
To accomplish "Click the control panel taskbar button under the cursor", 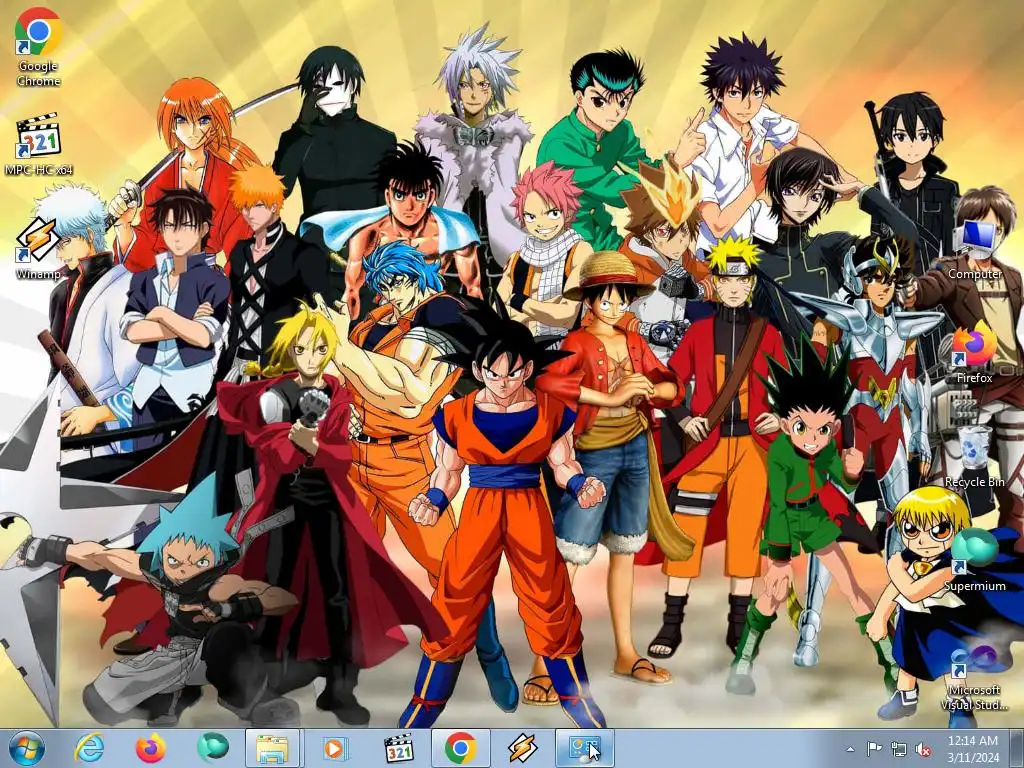I will pos(584,748).
